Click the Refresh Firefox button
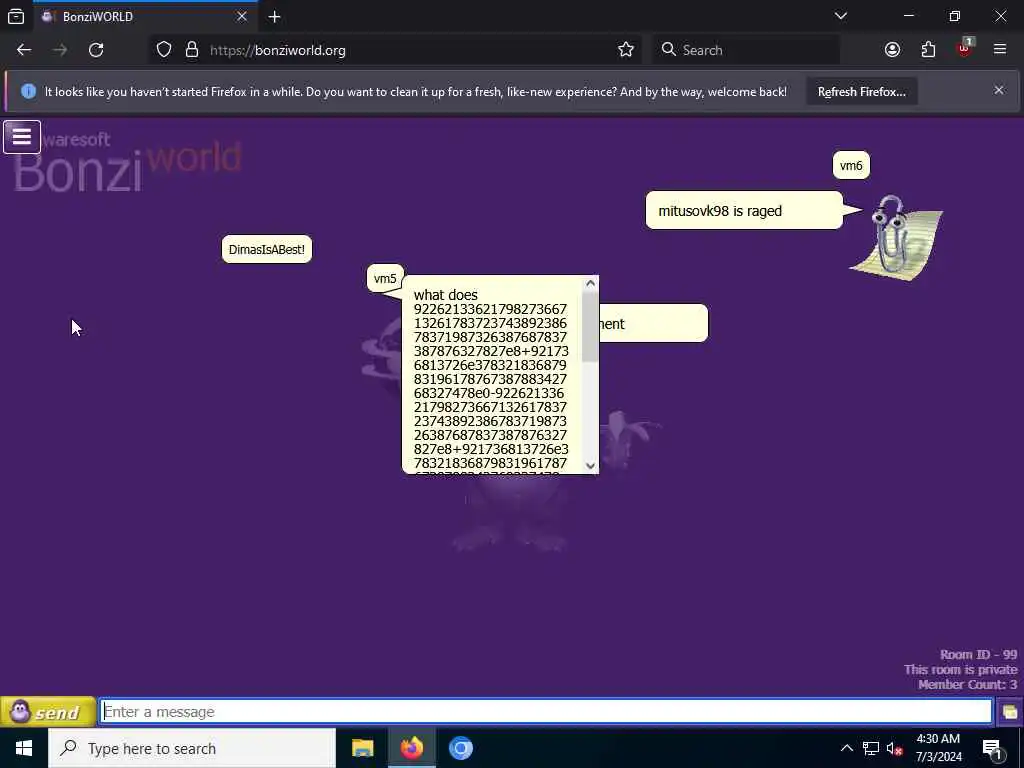Viewport: 1024px width, 768px height. [861, 91]
